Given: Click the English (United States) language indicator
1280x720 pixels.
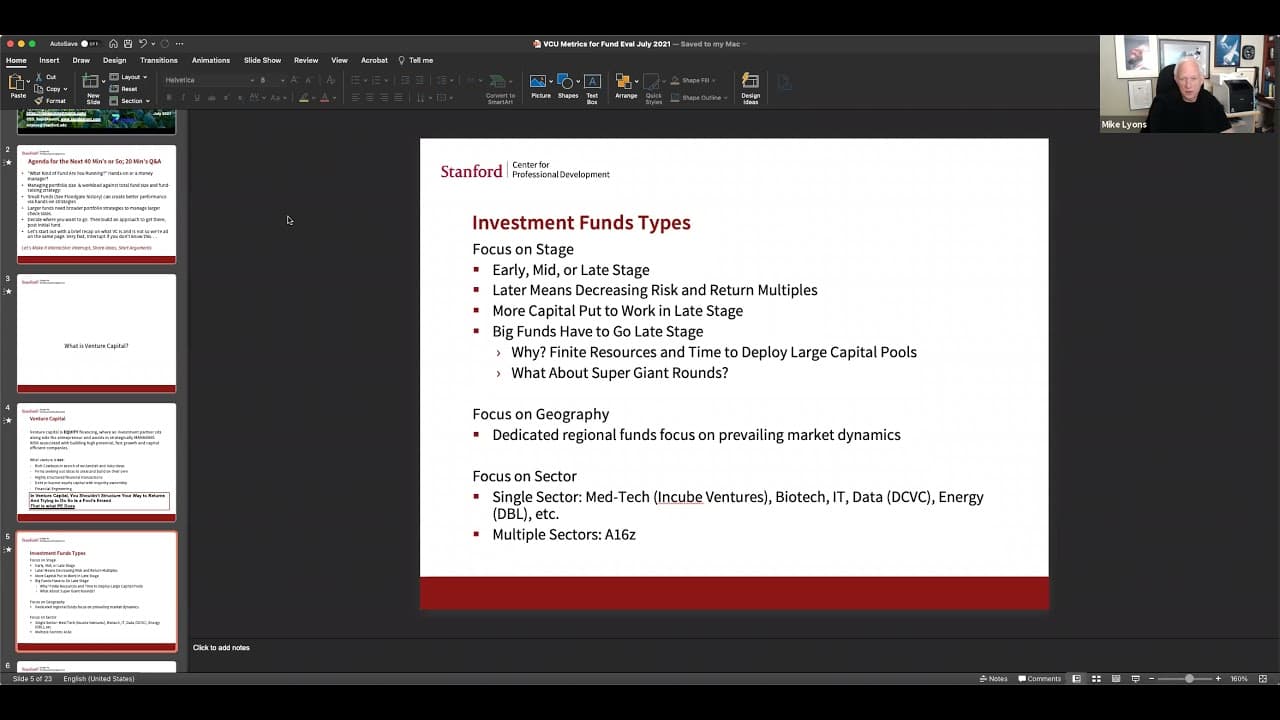Looking at the screenshot, I should pos(99,679).
